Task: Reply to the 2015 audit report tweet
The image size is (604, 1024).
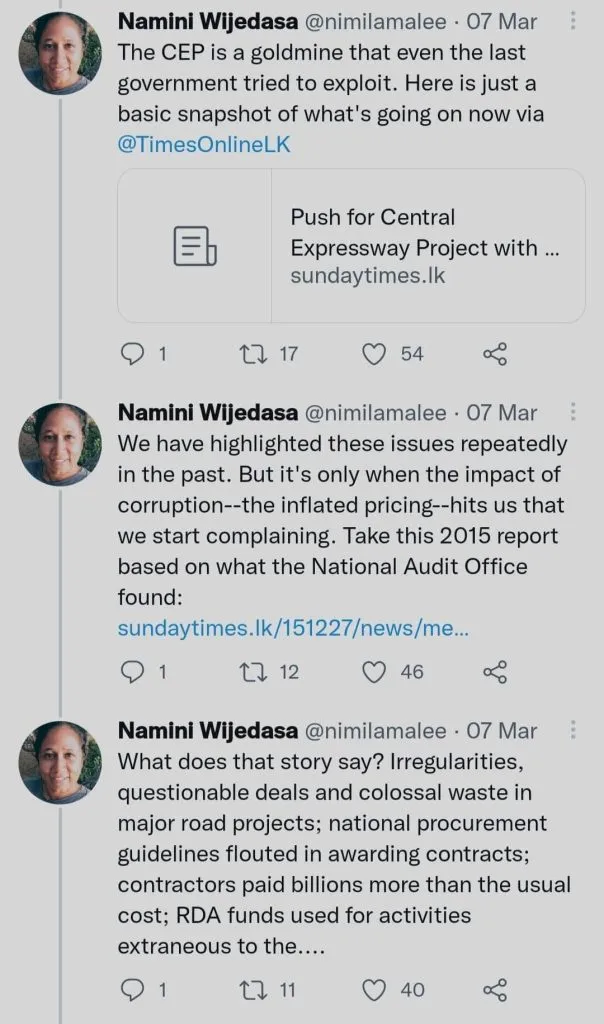Action: [x=132, y=672]
